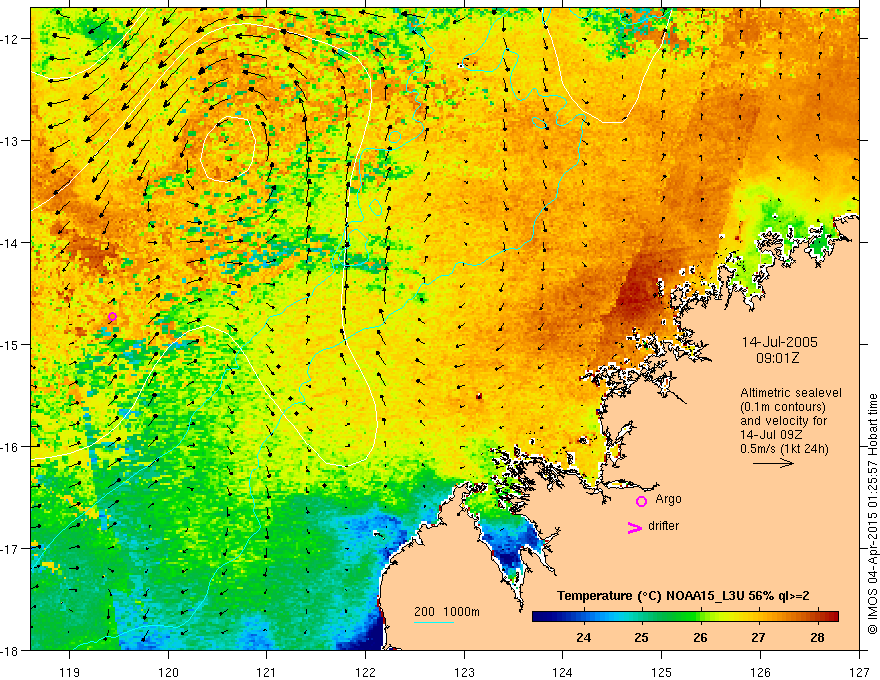Screen dimensions: 880x680
Task: Click the cyan depth contour legend line
Action: pyautogui.click(x=434, y=622)
